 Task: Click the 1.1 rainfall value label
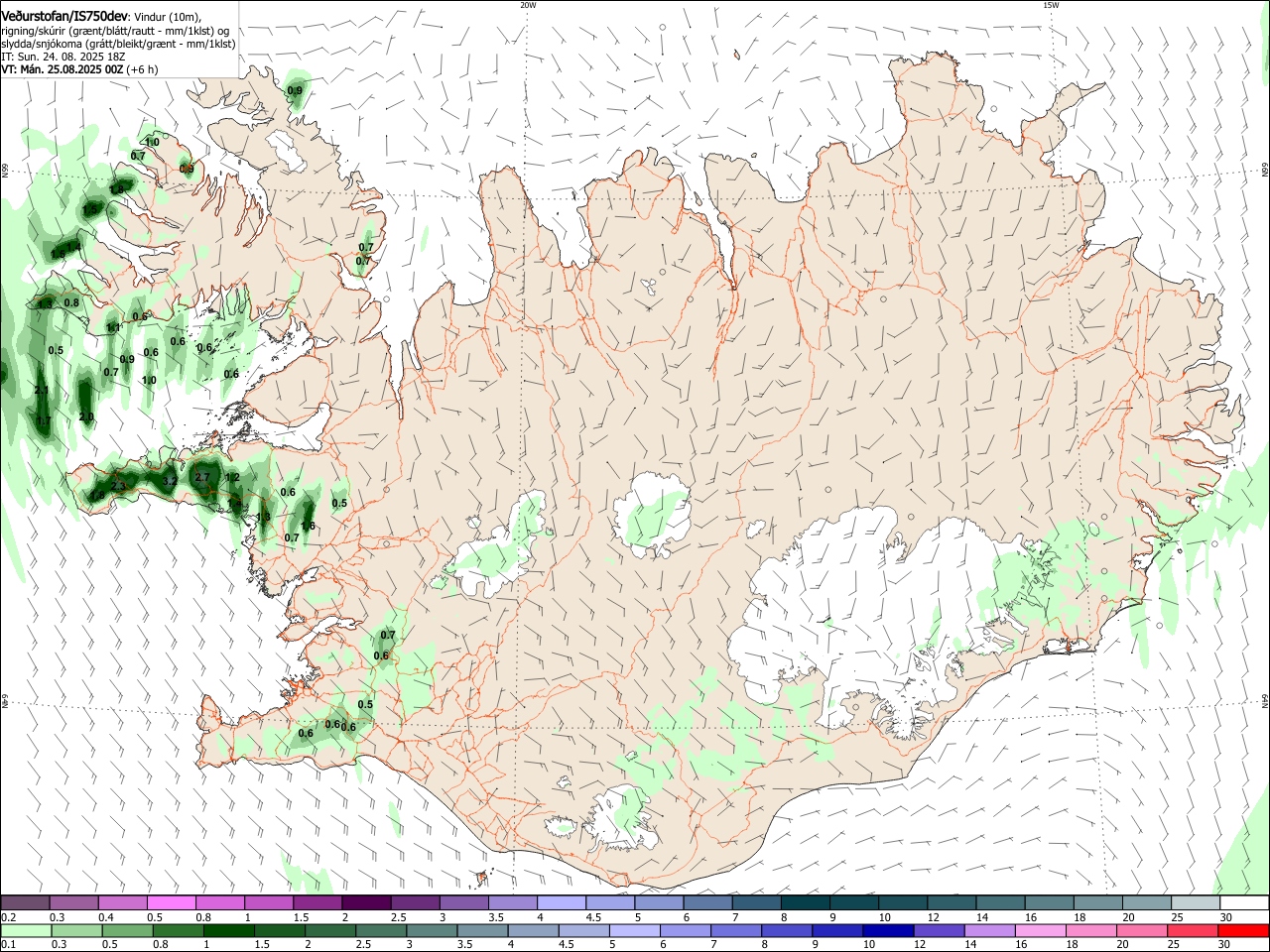pyautogui.click(x=114, y=326)
